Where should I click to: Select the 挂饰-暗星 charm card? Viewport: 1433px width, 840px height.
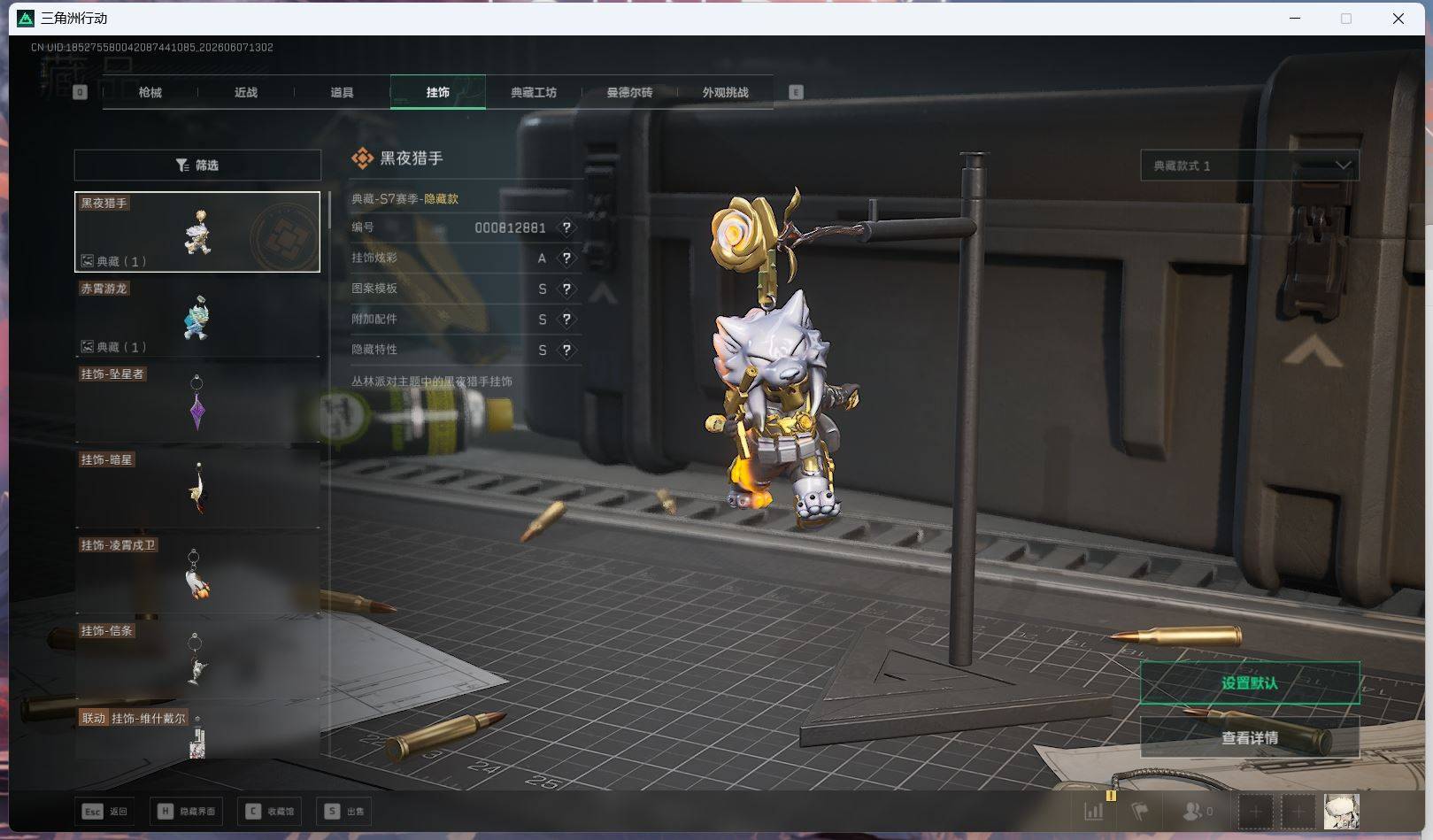pos(197,489)
